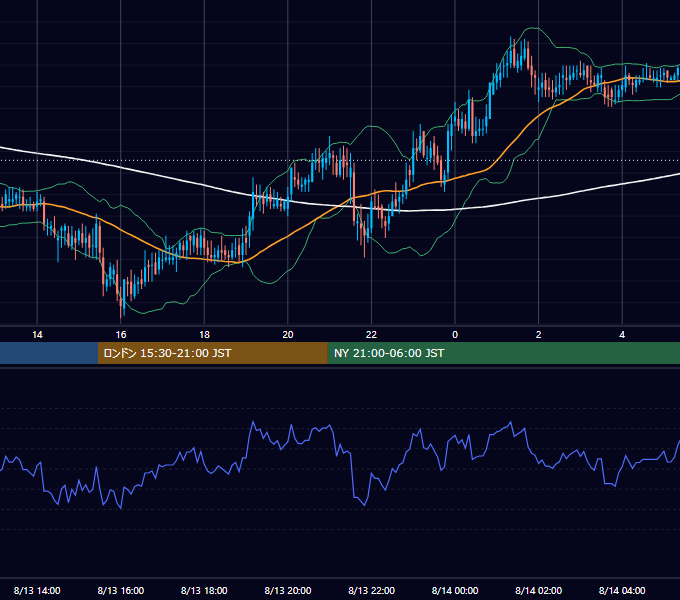Viewport: 680px width, 600px height.
Task: Click the 16 hour axis label
Action: click(121, 335)
